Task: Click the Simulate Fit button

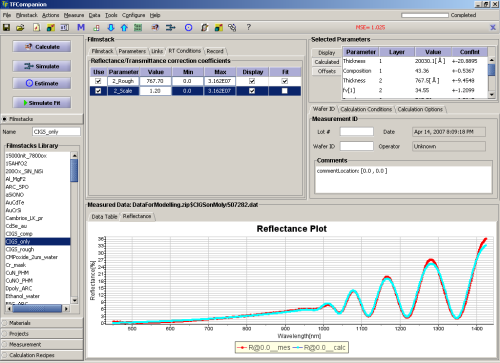Action: (x=42, y=103)
